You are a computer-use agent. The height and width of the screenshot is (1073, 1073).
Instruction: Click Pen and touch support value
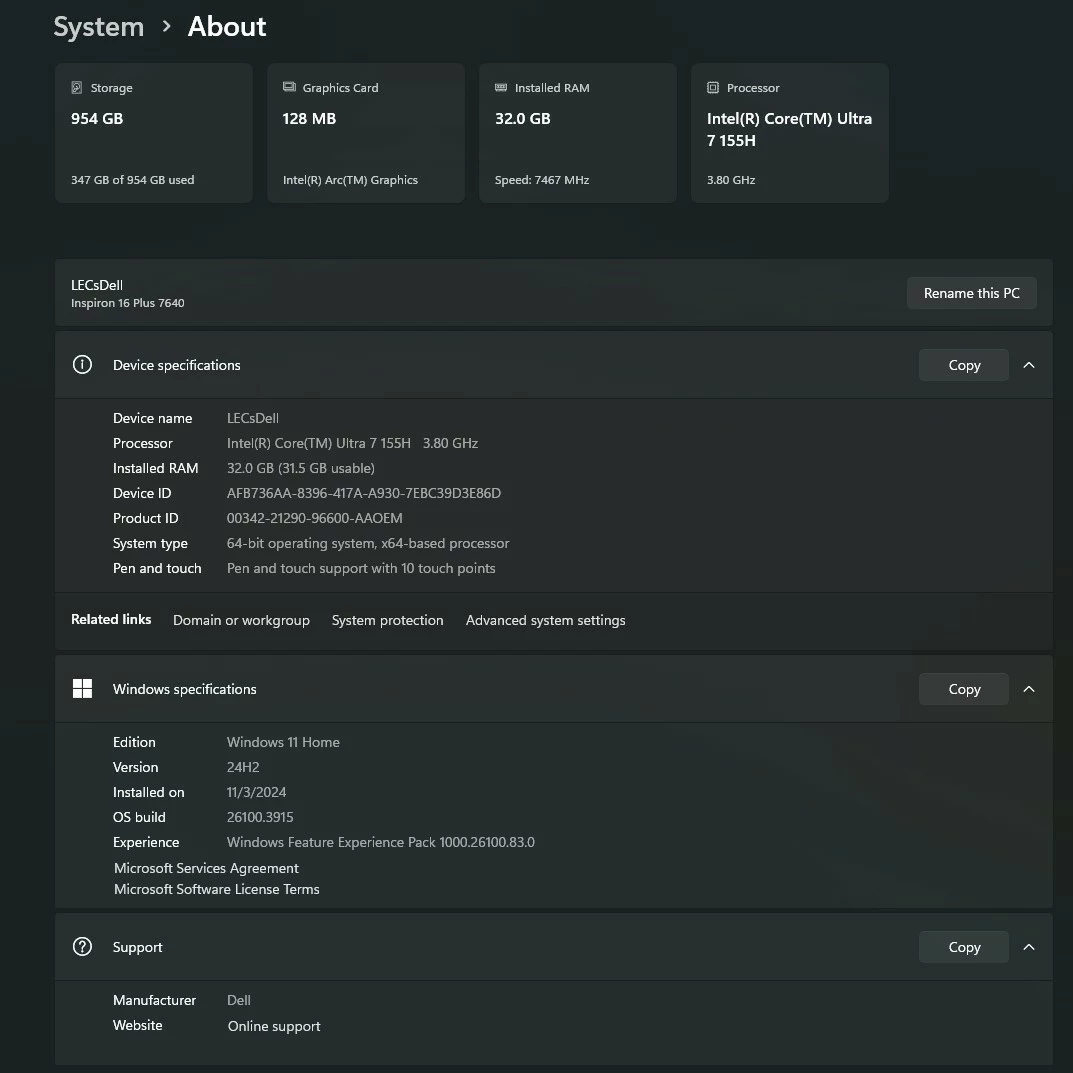coord(361,568)
